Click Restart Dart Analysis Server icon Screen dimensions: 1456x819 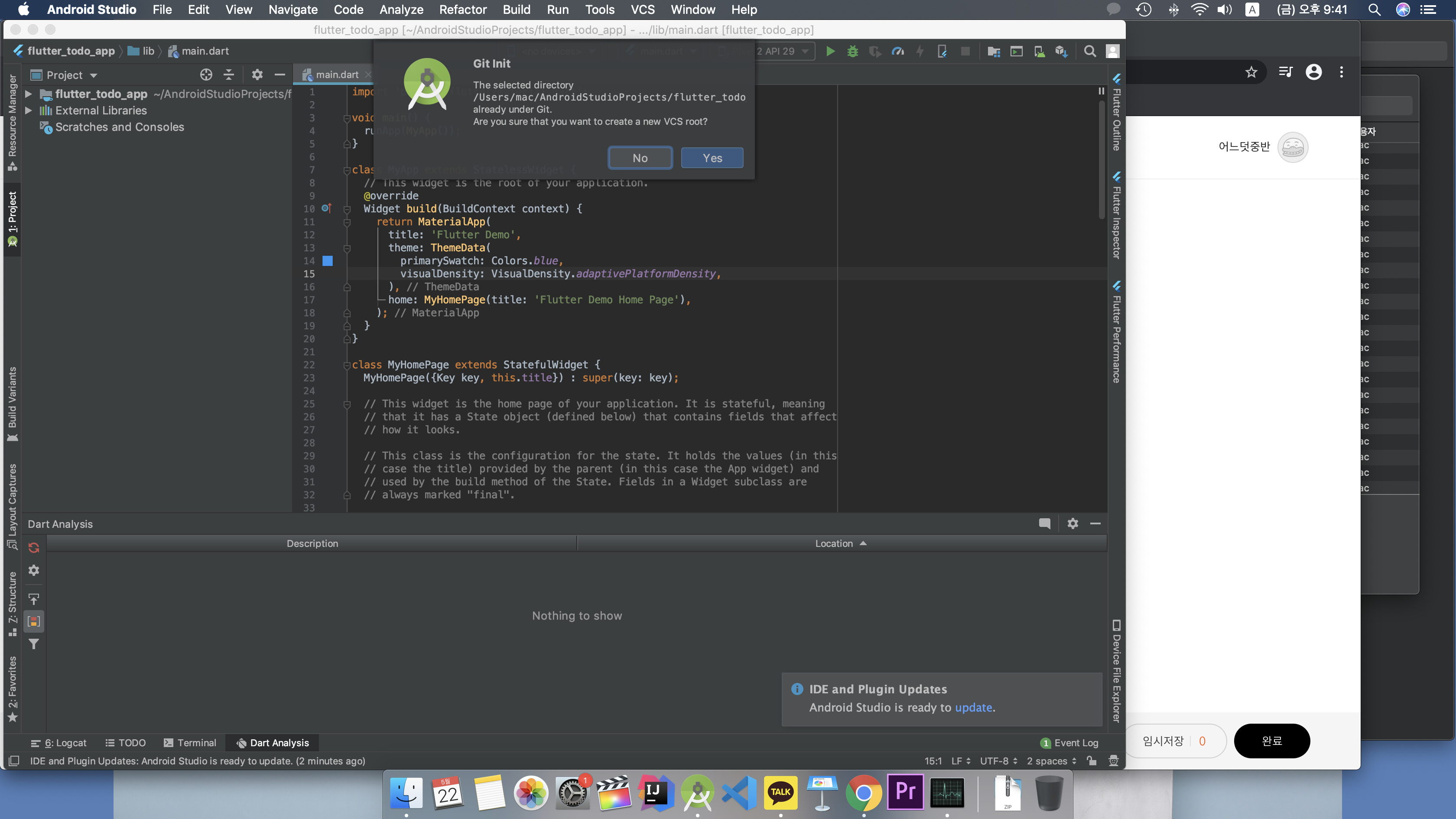34,548
